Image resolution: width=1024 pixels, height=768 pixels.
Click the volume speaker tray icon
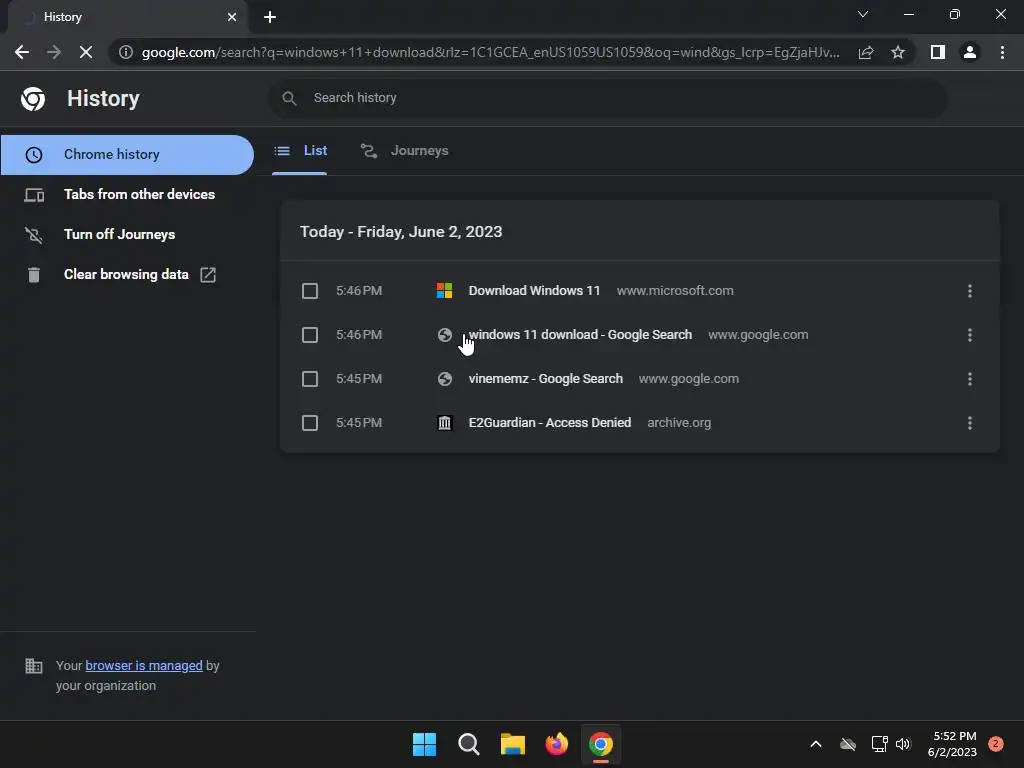tap(903, 744)
